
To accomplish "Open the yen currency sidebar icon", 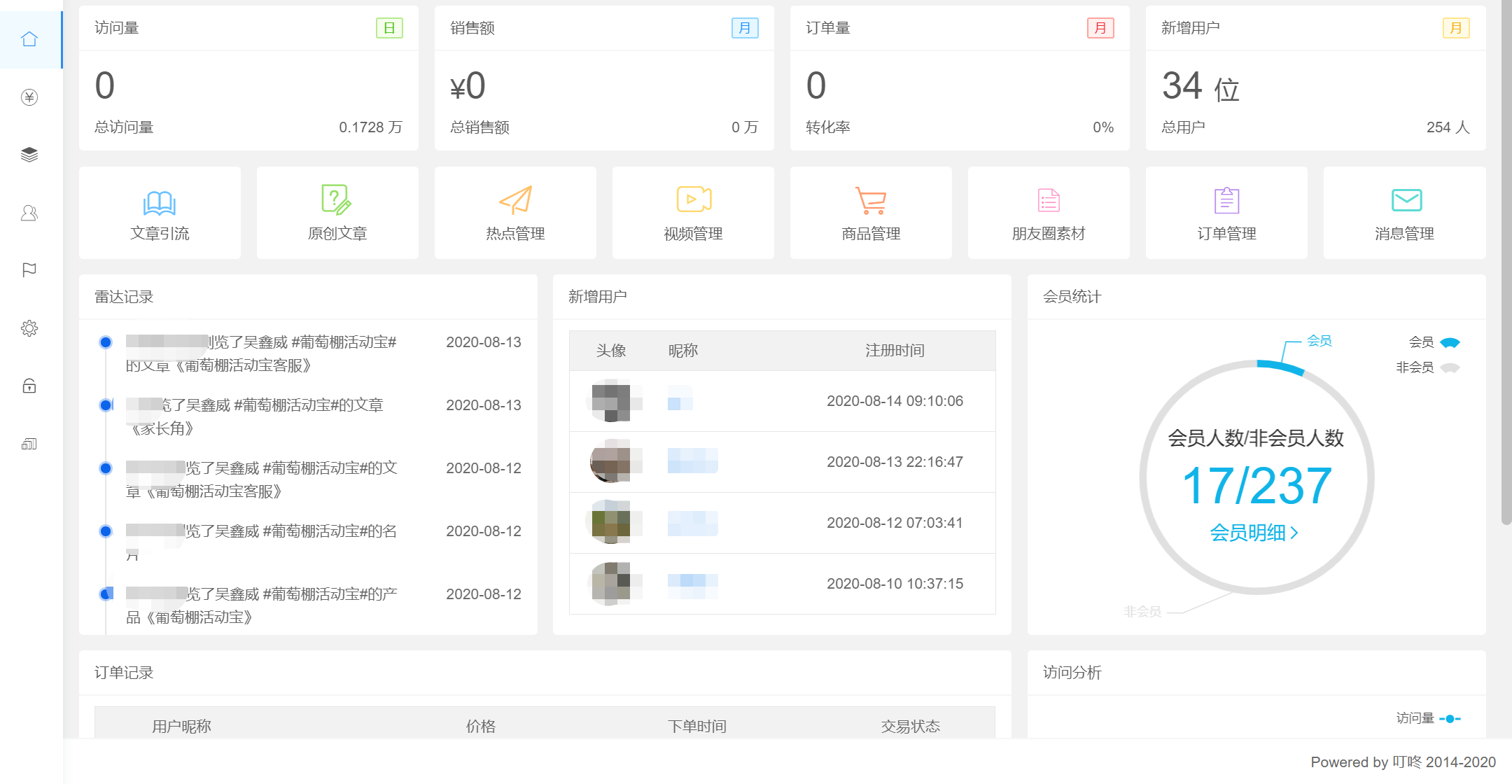I will 29,97.
